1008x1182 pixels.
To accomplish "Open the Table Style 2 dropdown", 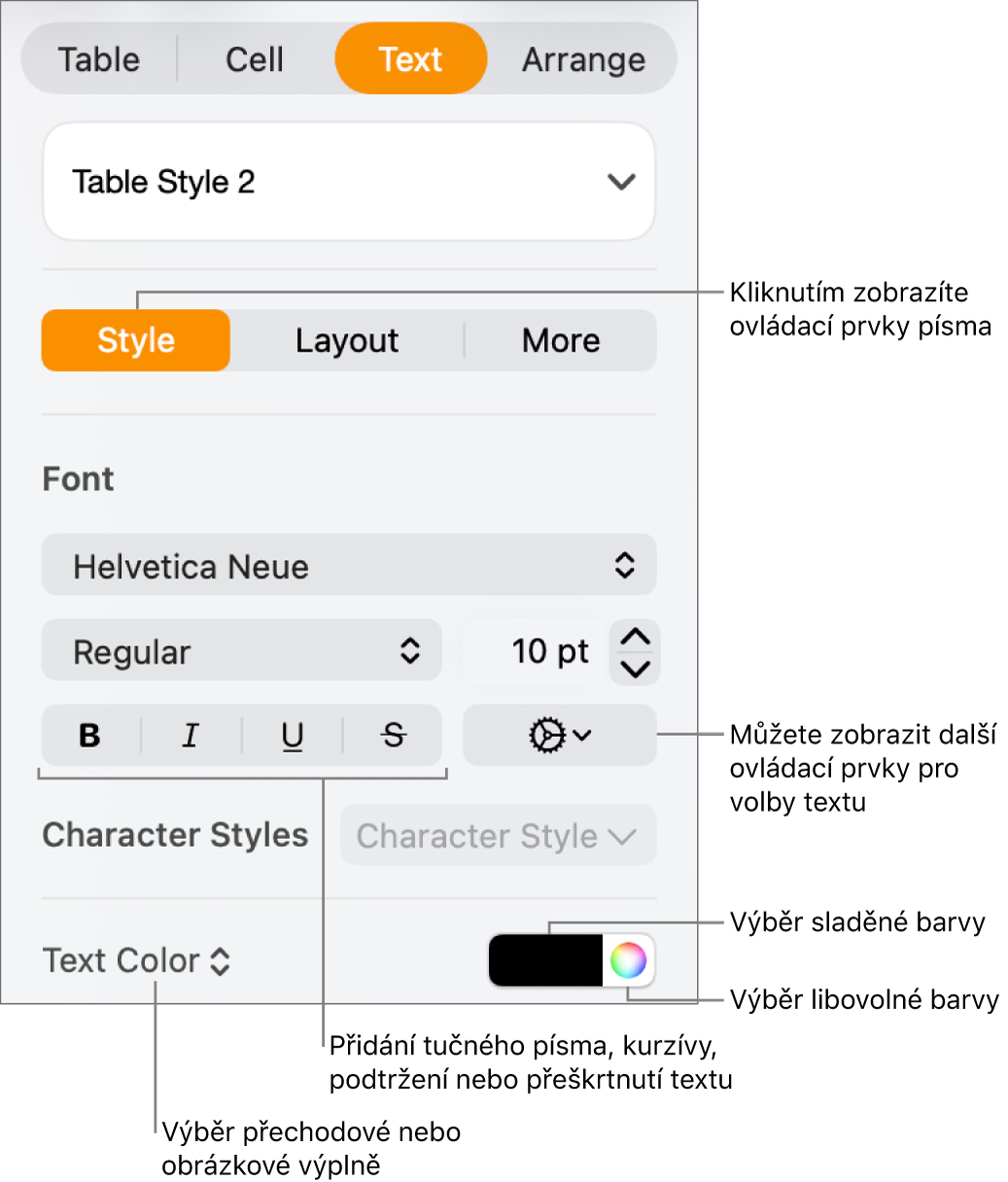I will (348, 181).
